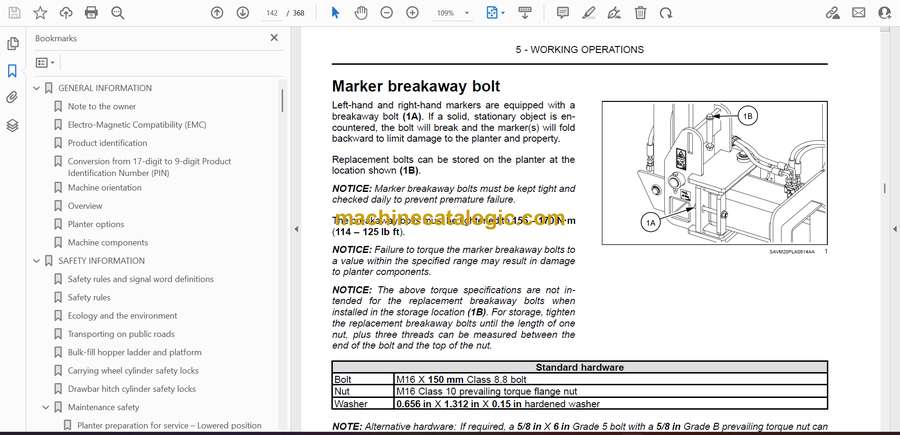Expand right tools pane arrow

coord(894,229)
